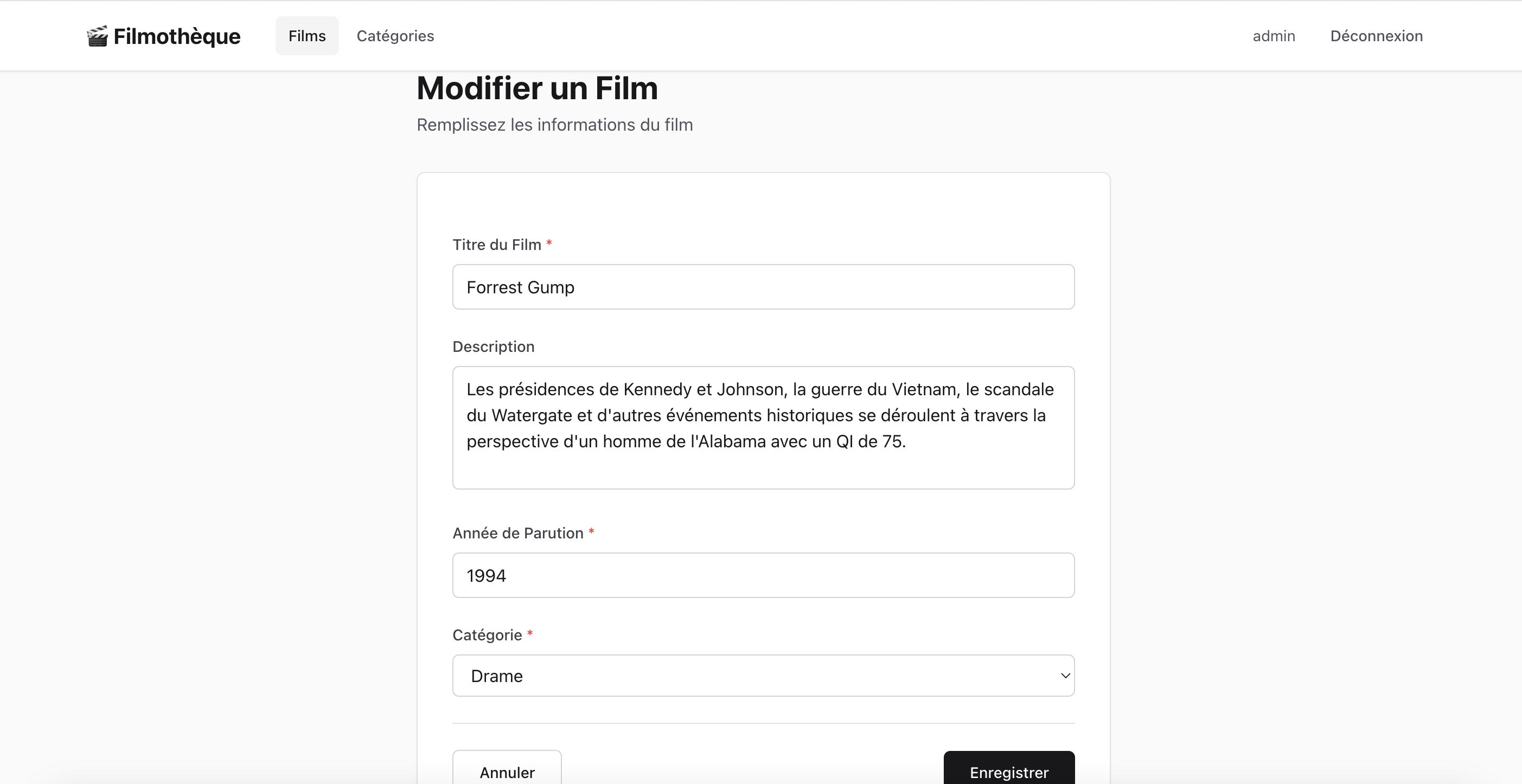1522x784 pixels.
Task: Click the Modifier un Film heading
Action: tap(536, 88)
